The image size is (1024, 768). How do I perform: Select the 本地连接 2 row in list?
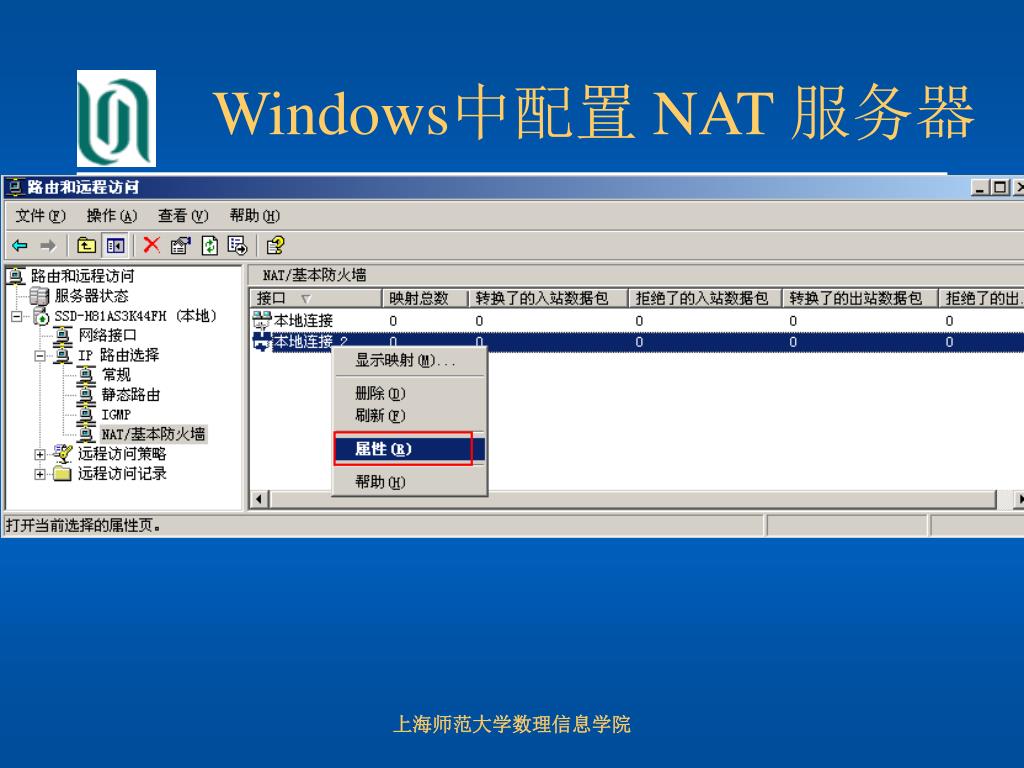(637, 342)
